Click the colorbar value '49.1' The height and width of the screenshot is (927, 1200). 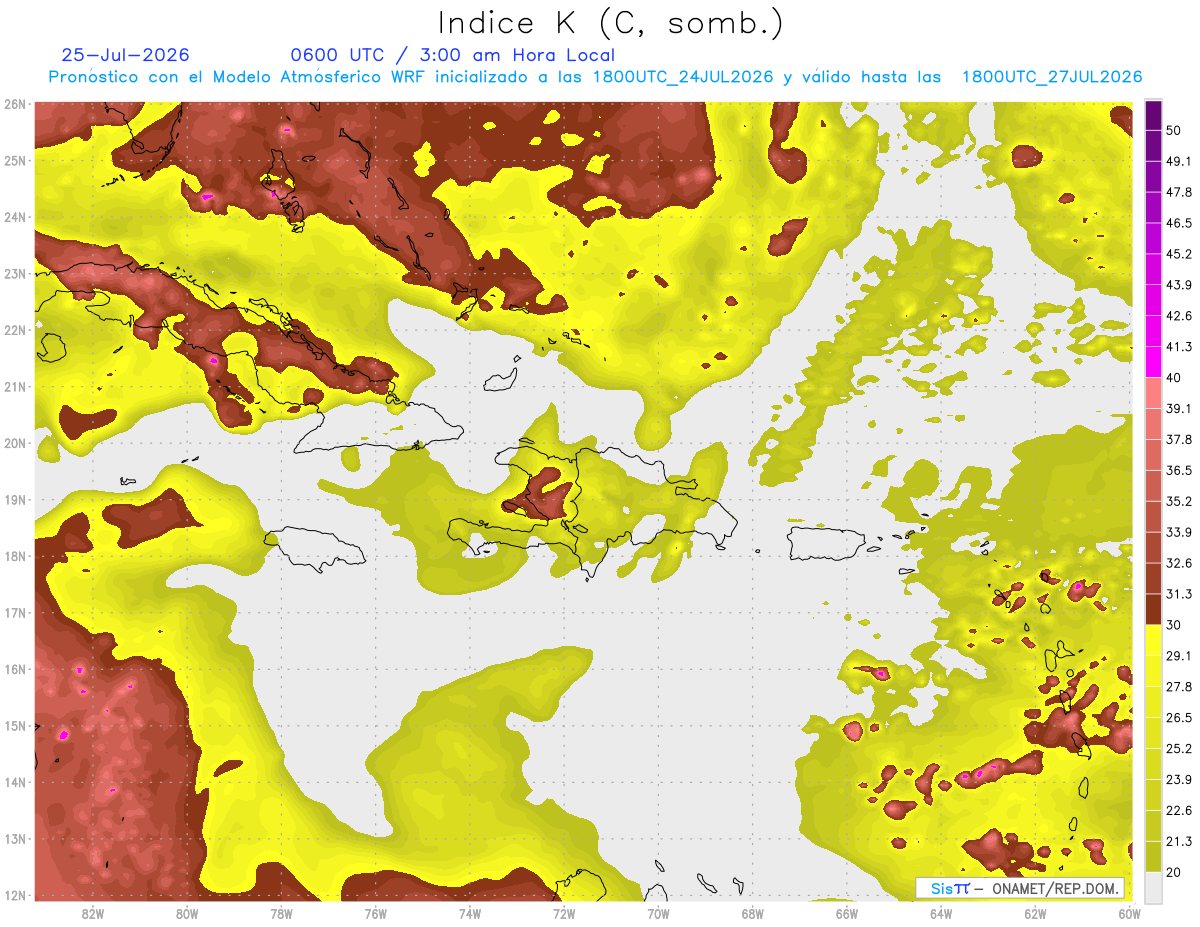point(1178,161)
